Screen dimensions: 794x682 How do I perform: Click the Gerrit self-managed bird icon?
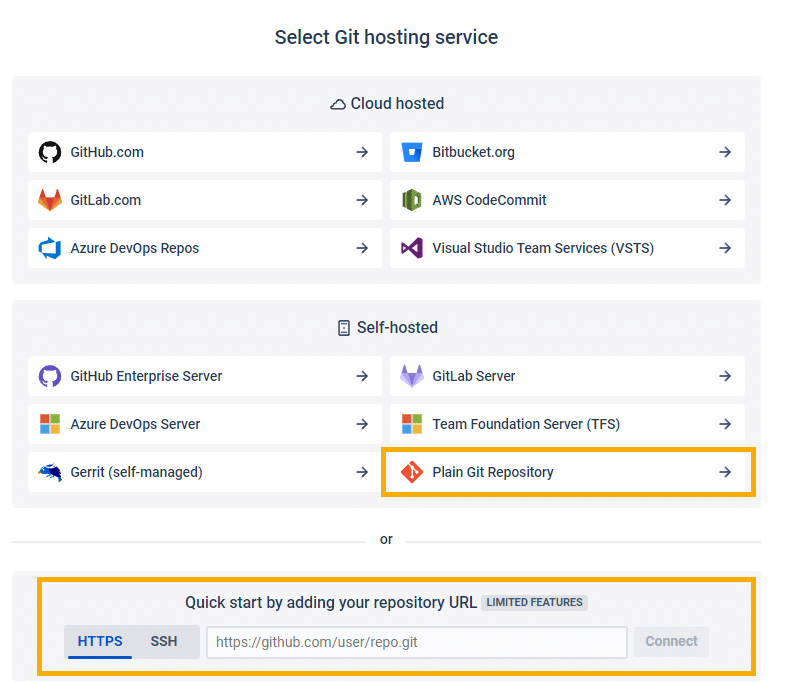coord(50,472)
